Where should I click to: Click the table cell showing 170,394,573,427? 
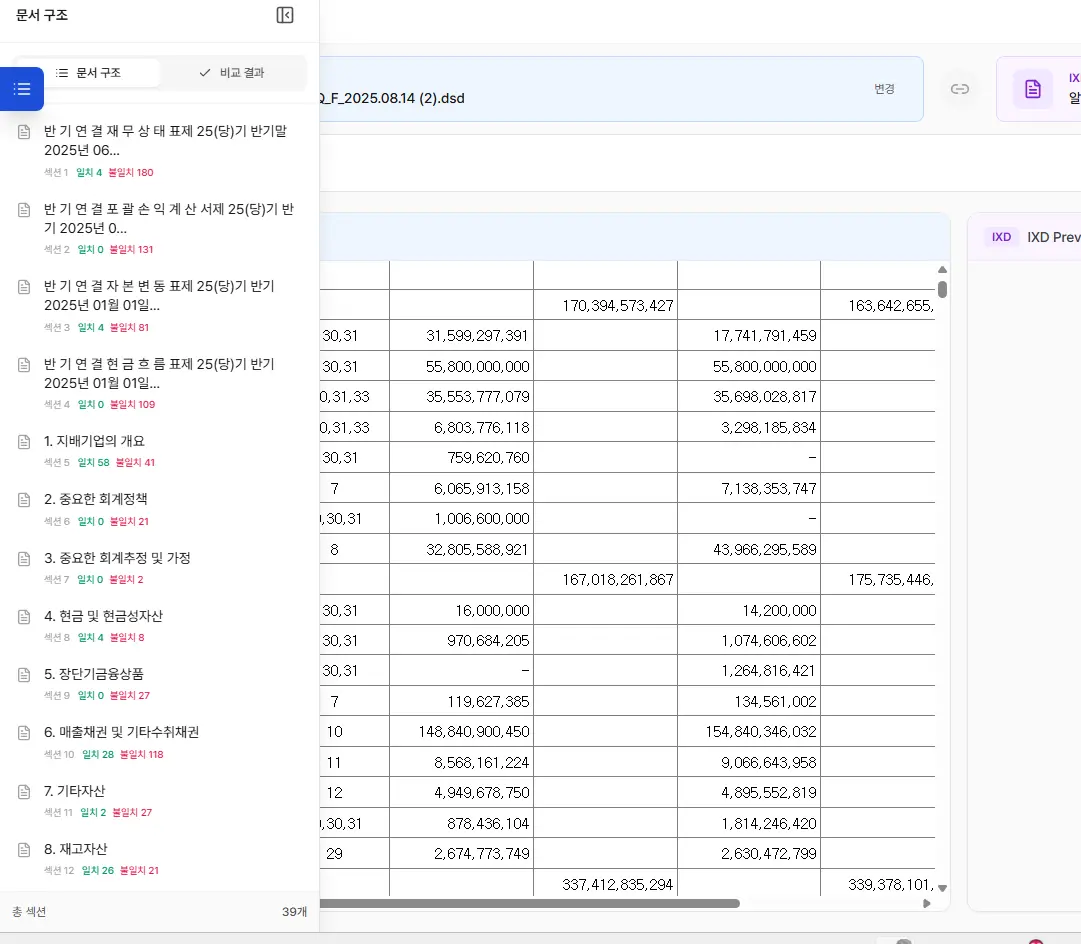[604, 305]
